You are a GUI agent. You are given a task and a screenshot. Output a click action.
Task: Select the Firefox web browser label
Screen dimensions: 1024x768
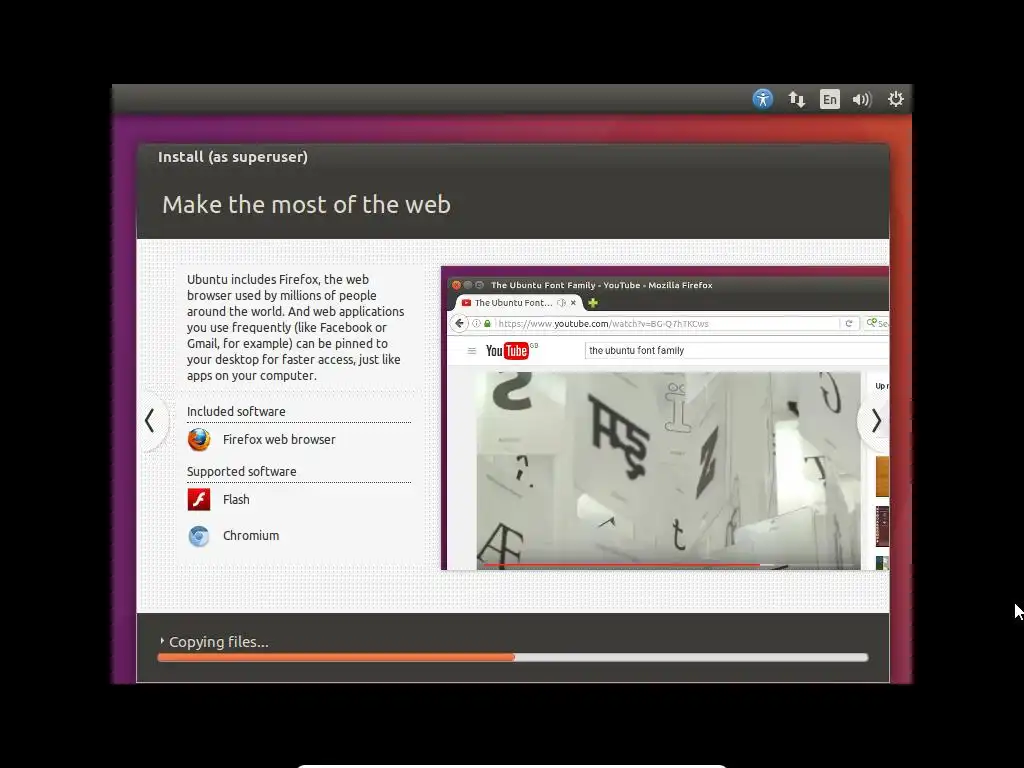279,440
